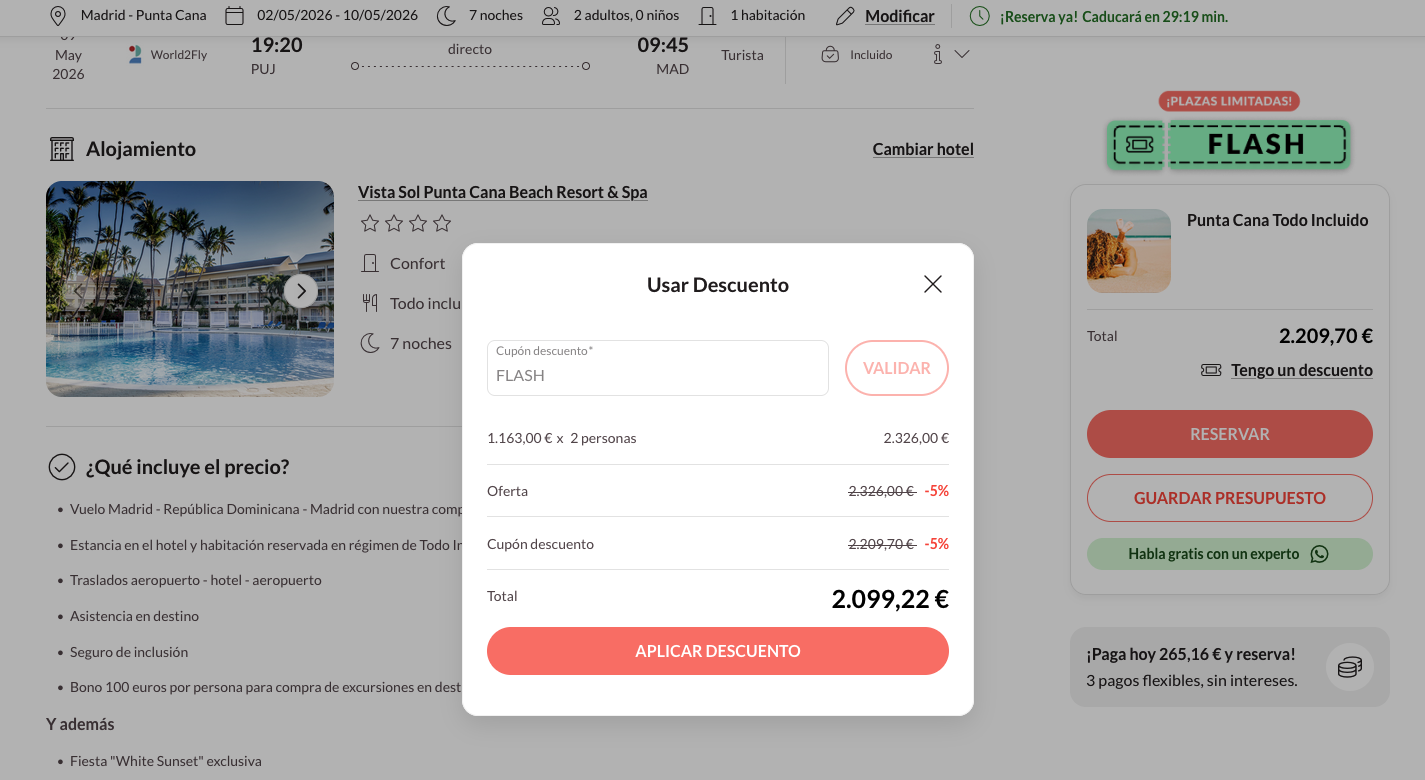The width and height of the screenshot is (1425, 780).
Task: Click the flight info icon
Action: point(937,55)
